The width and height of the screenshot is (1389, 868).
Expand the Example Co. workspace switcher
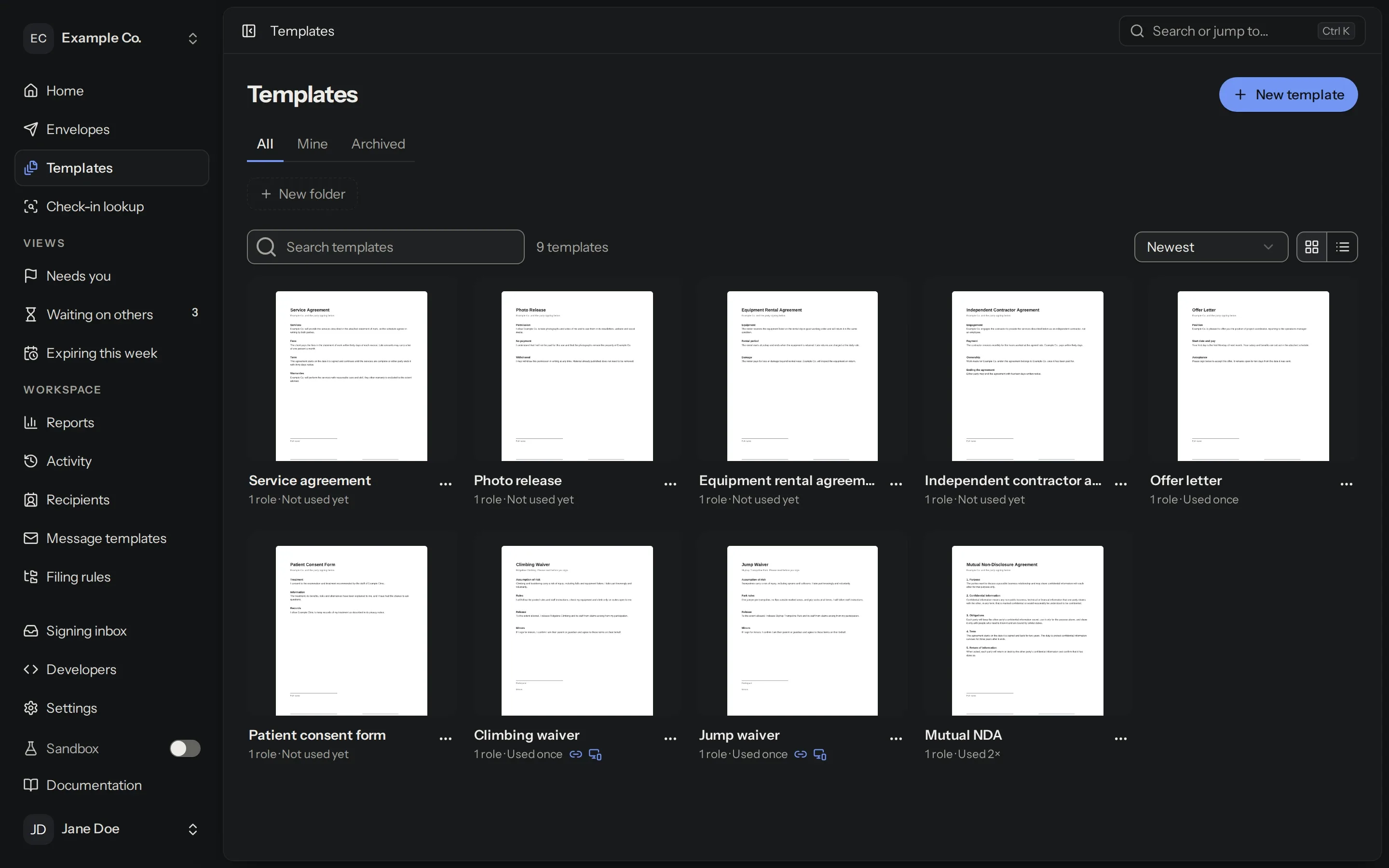(x=112, y=38)
